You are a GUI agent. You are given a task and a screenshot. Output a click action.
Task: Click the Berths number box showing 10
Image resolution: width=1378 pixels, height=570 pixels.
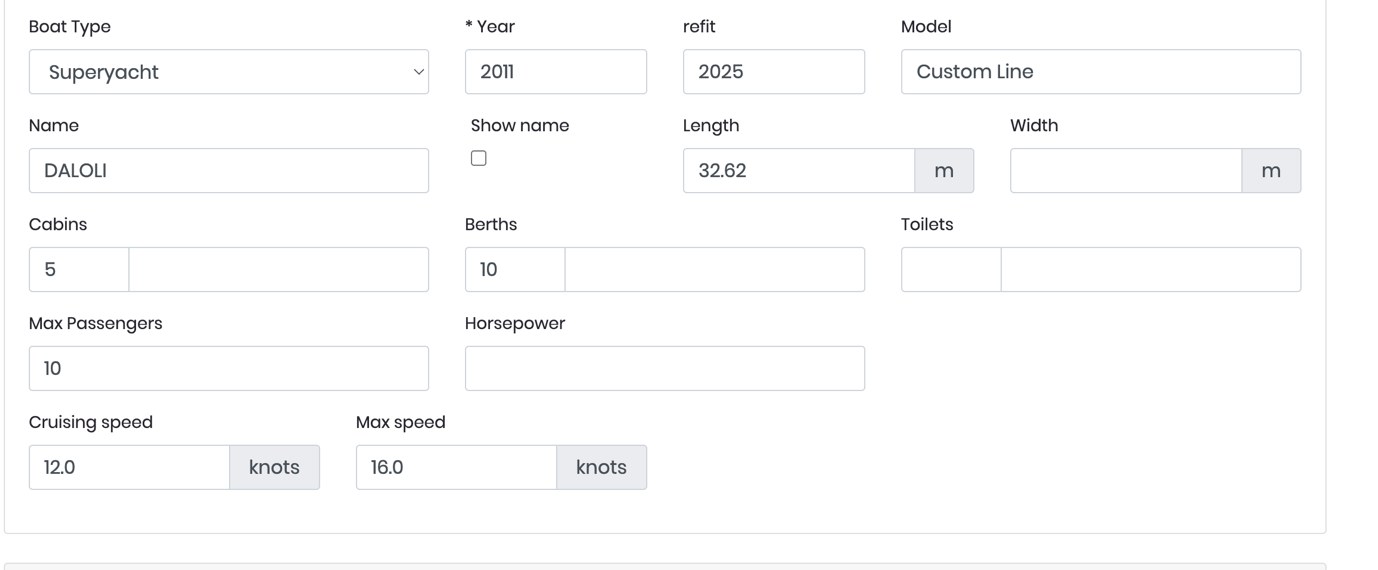click(x=515, y=270)
